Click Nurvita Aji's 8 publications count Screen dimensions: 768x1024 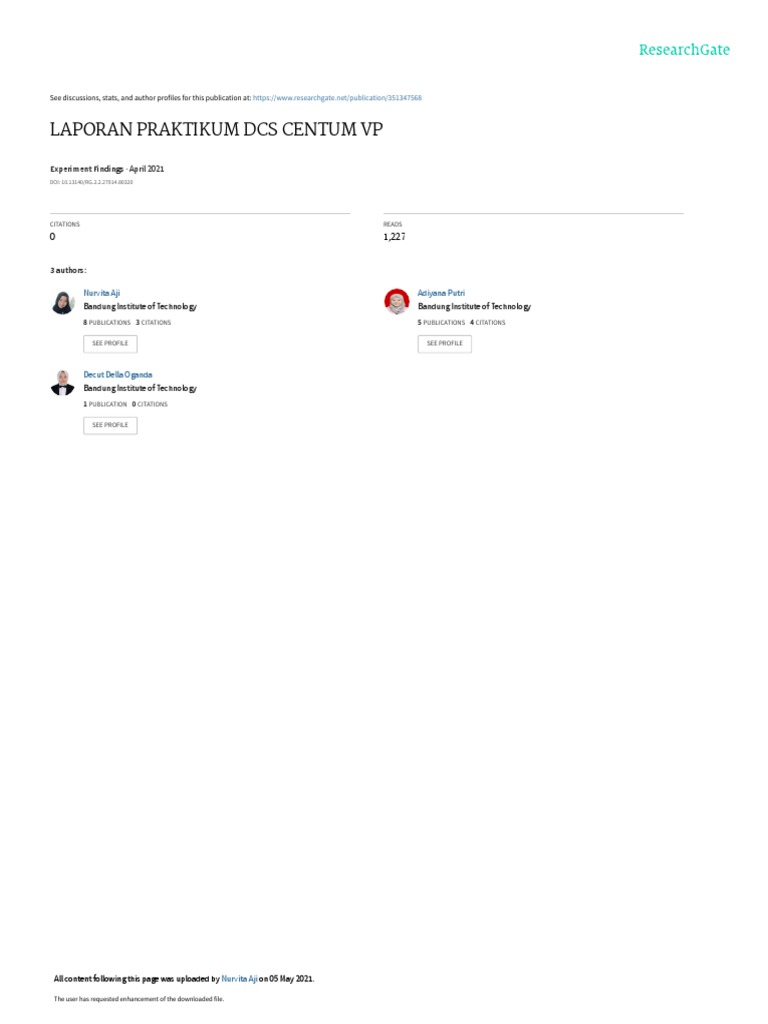coord(107,323)
